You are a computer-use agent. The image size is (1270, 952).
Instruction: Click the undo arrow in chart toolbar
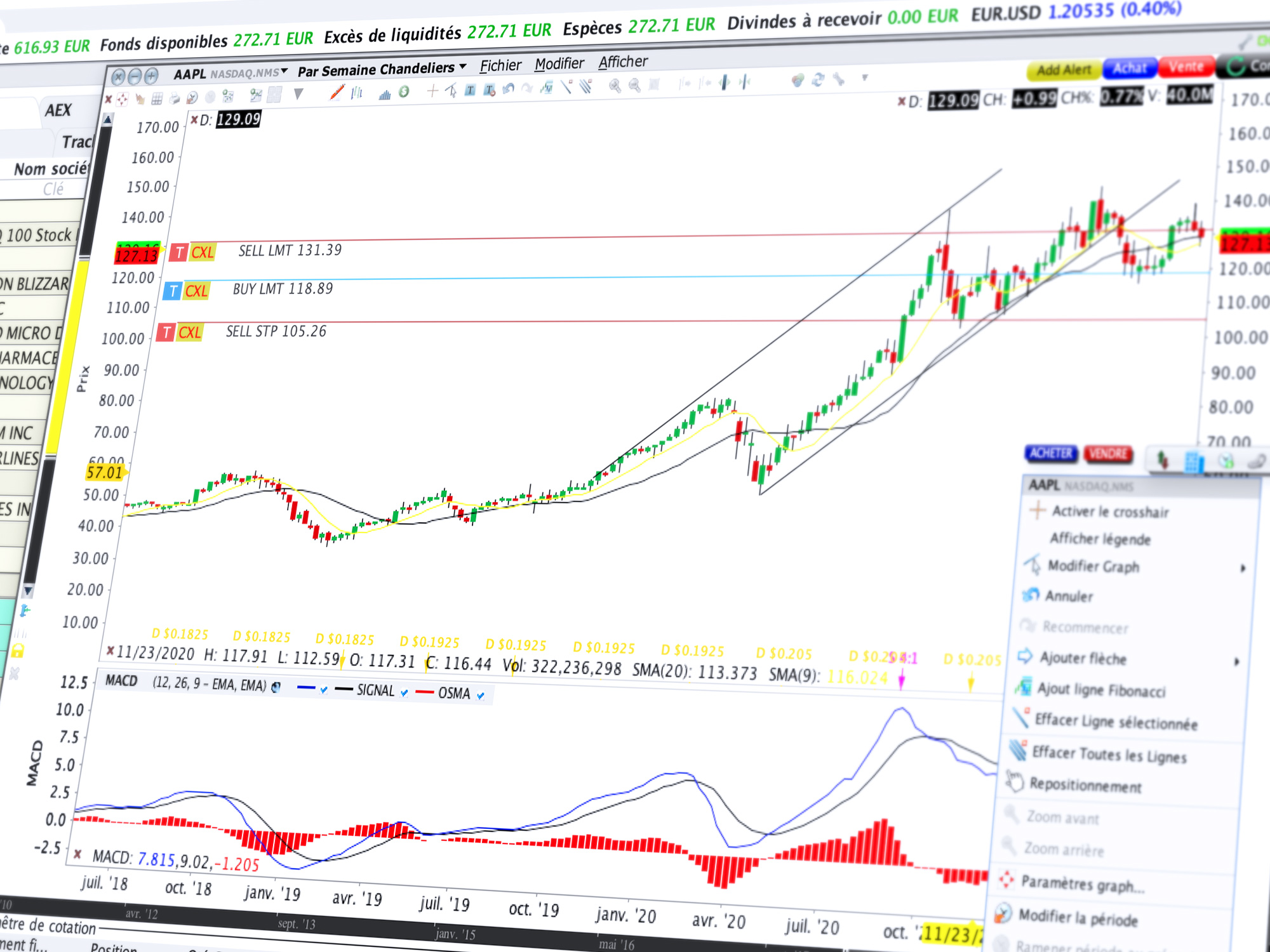coord(508,89)
